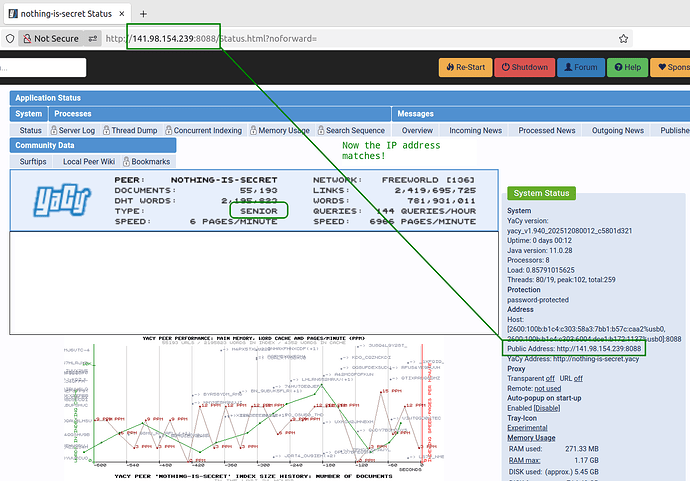
Task: Open the Search Sequence tab
Action: click(x=353, y=130)
